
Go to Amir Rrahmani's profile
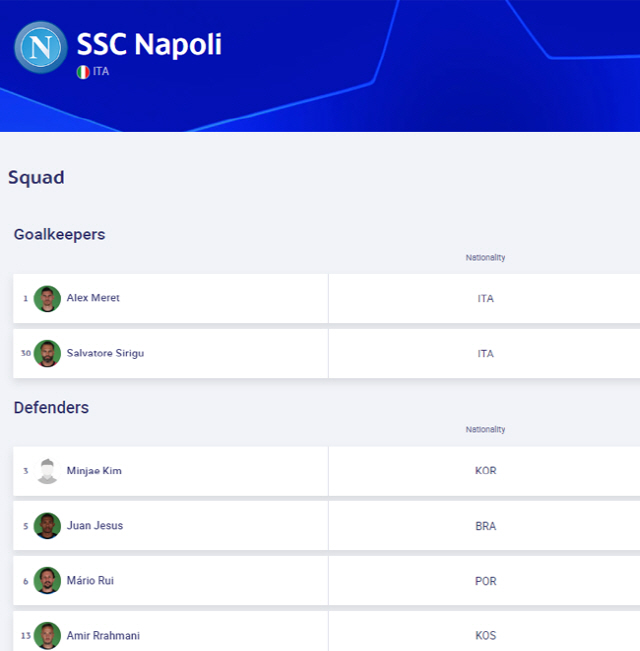[103, 635]
